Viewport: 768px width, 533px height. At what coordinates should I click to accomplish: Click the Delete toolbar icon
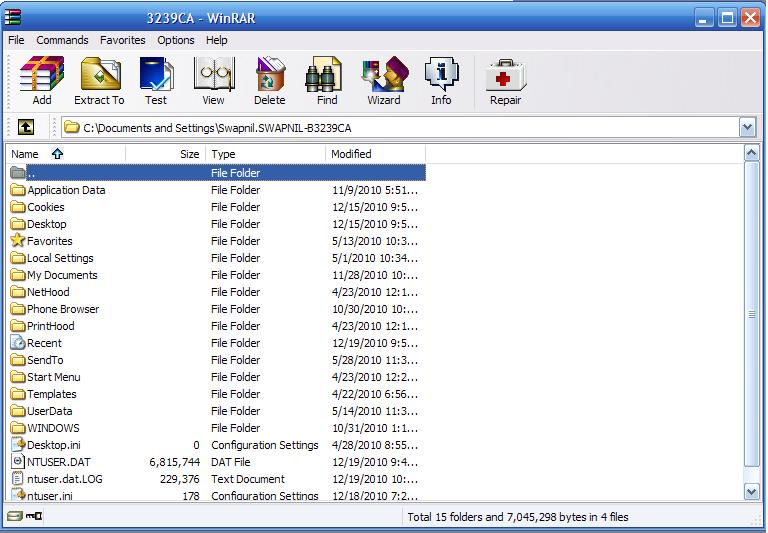270,74
